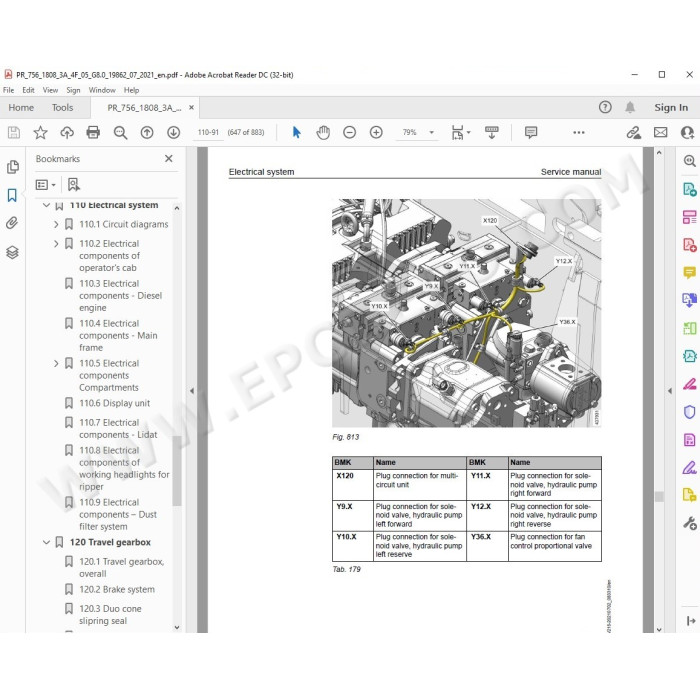This screenshot has height=700, width=700.
Task: Open the 110.6 Display unit bookmark
Action: [114, 403]
